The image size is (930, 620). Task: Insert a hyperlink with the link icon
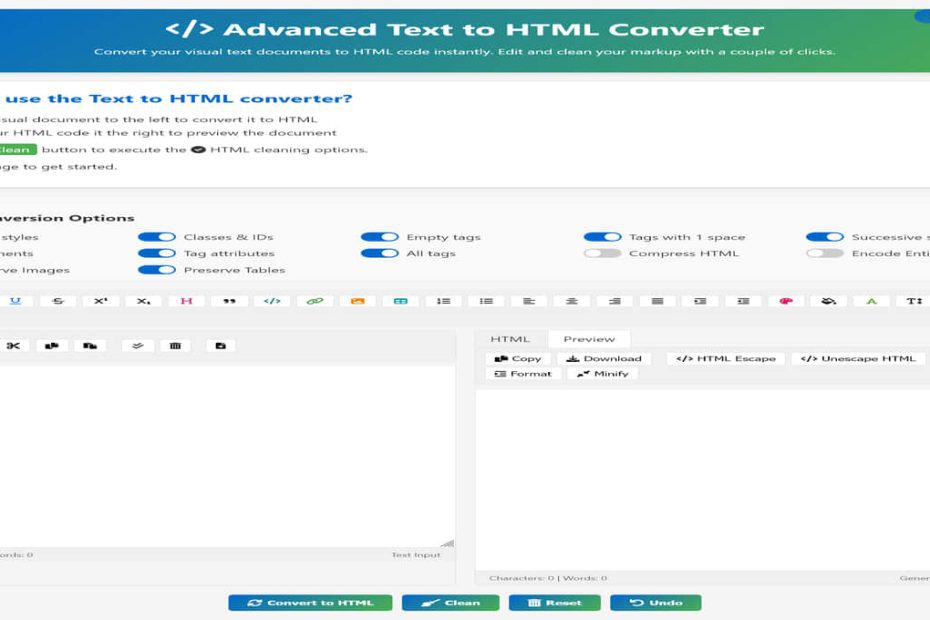click(315, 301)
